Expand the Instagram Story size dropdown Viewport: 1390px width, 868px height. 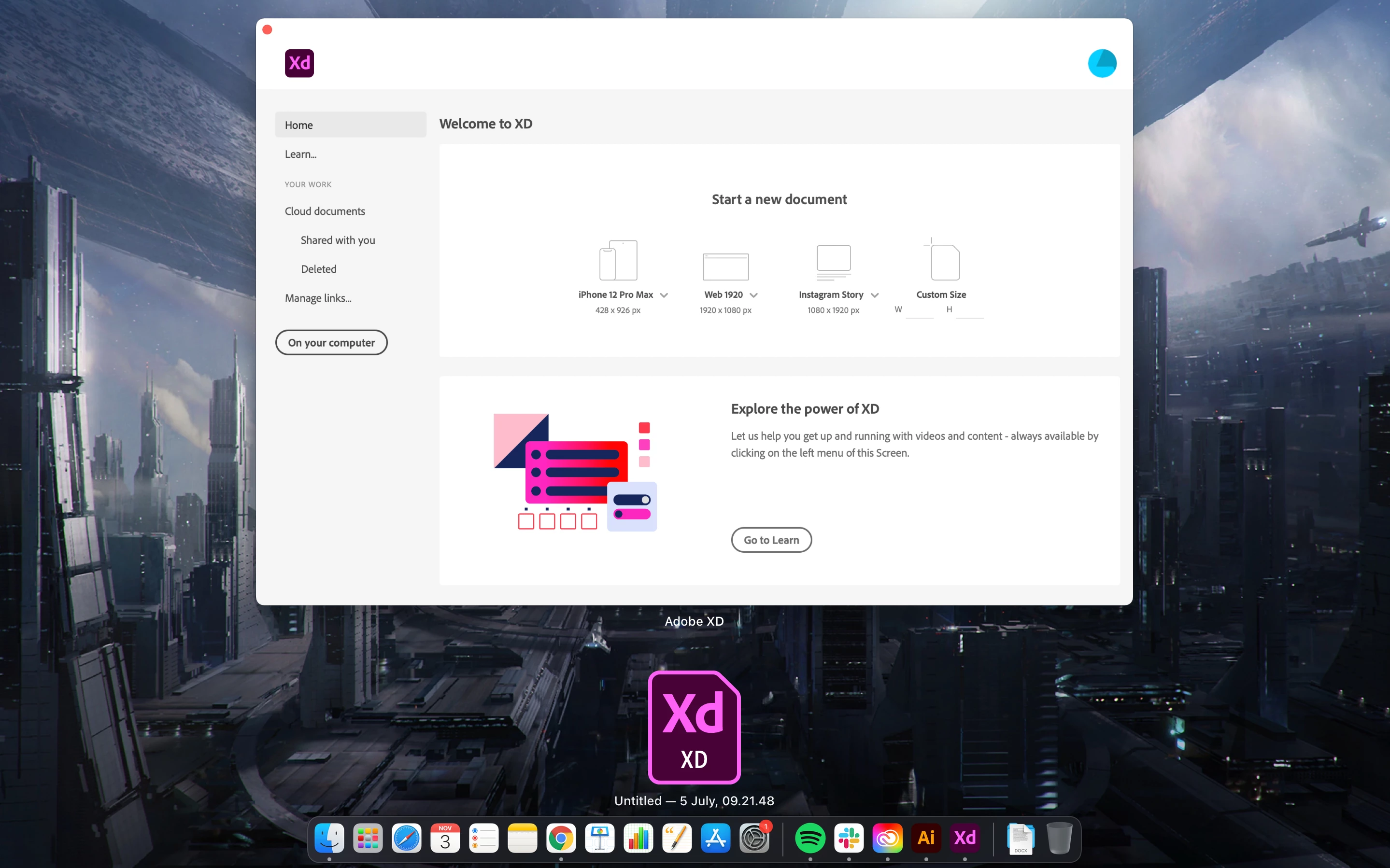point(874,295)
